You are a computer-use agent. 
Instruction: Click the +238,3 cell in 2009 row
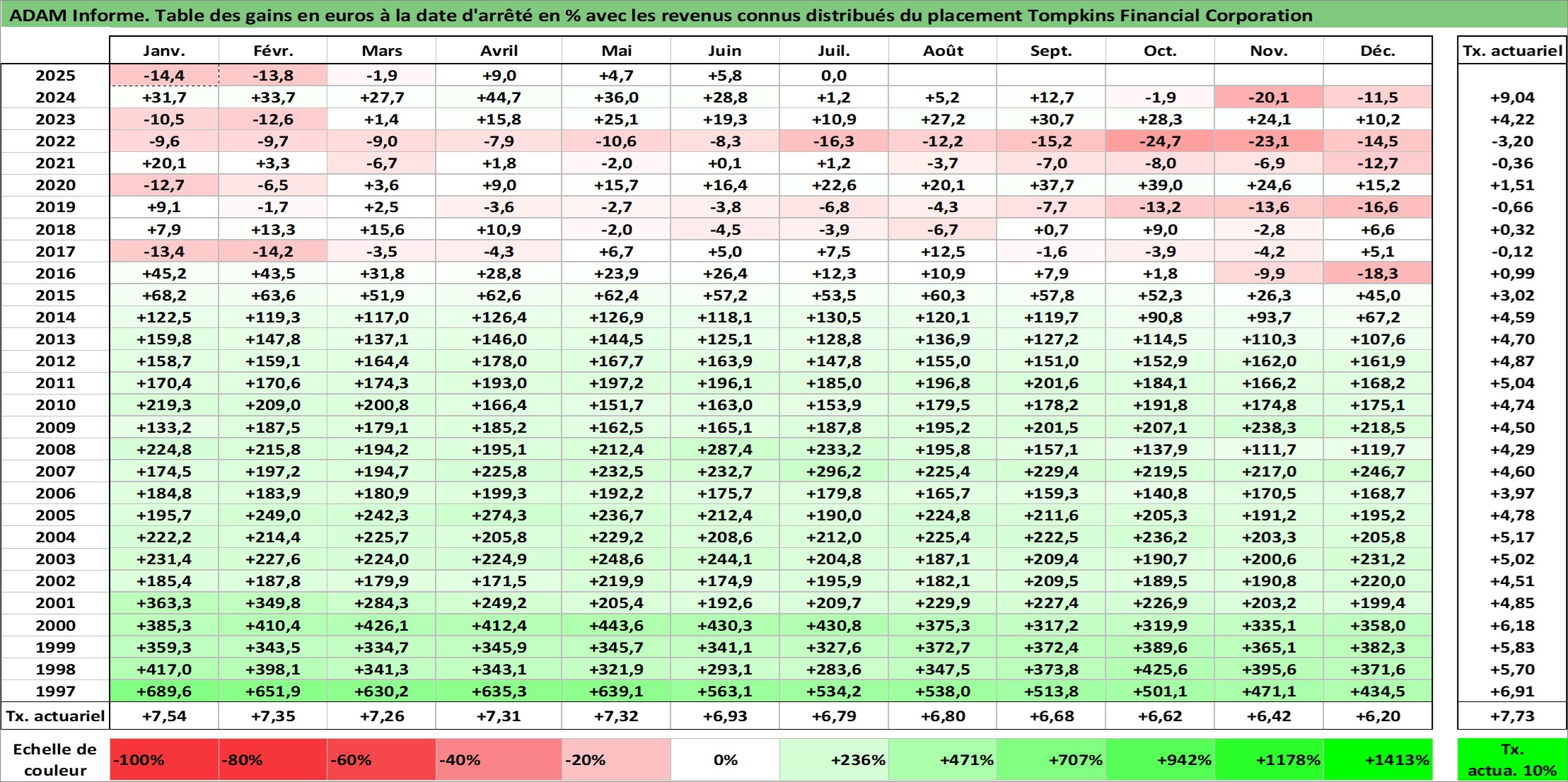coord(1269,427)
